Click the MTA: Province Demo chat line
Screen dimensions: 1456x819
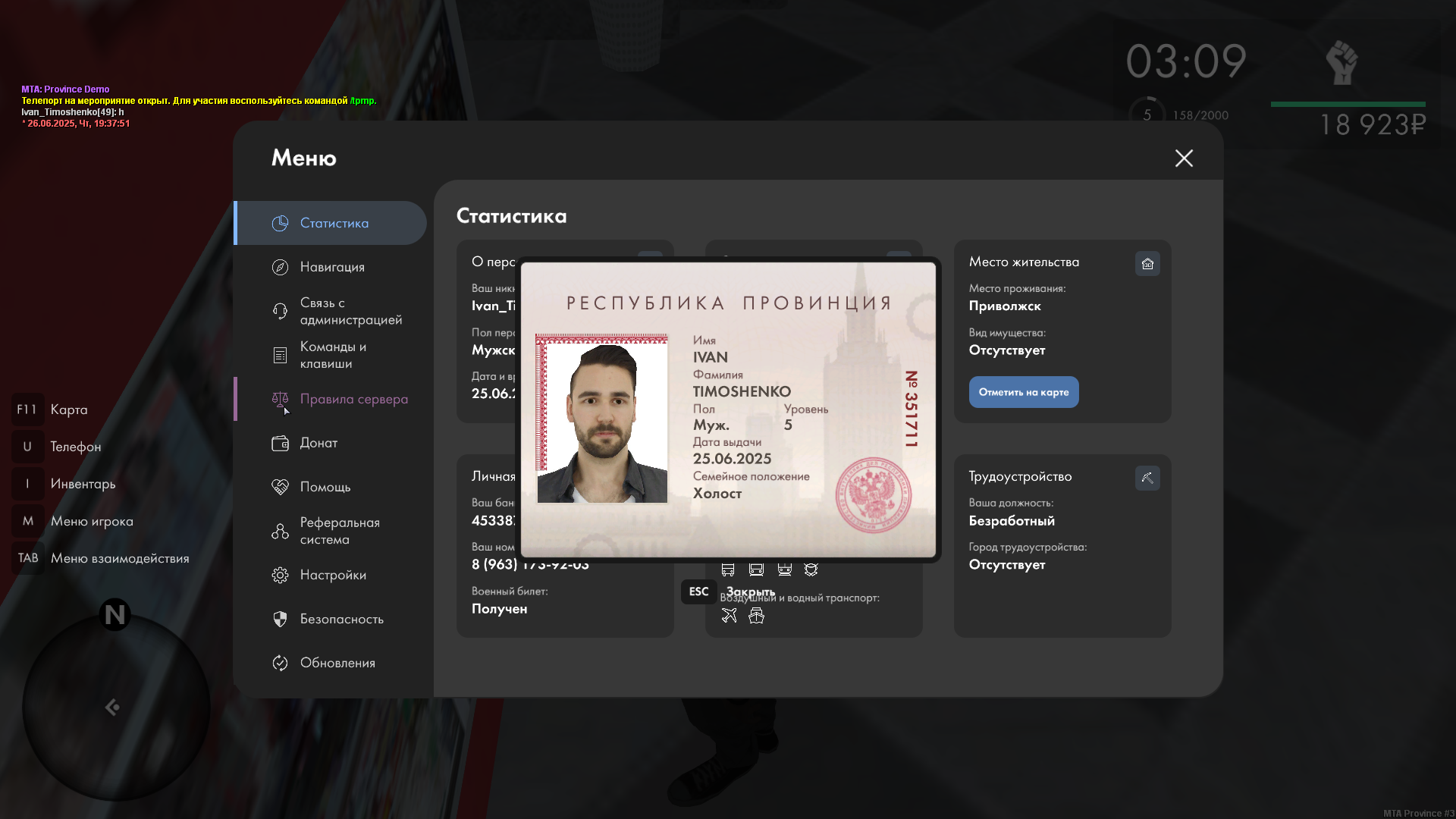pos(65,89)
